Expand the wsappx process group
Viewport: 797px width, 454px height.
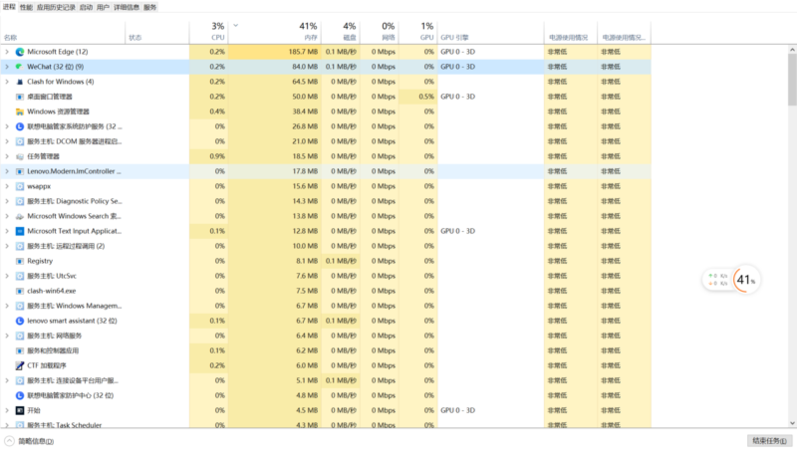[x=7, y=186]
